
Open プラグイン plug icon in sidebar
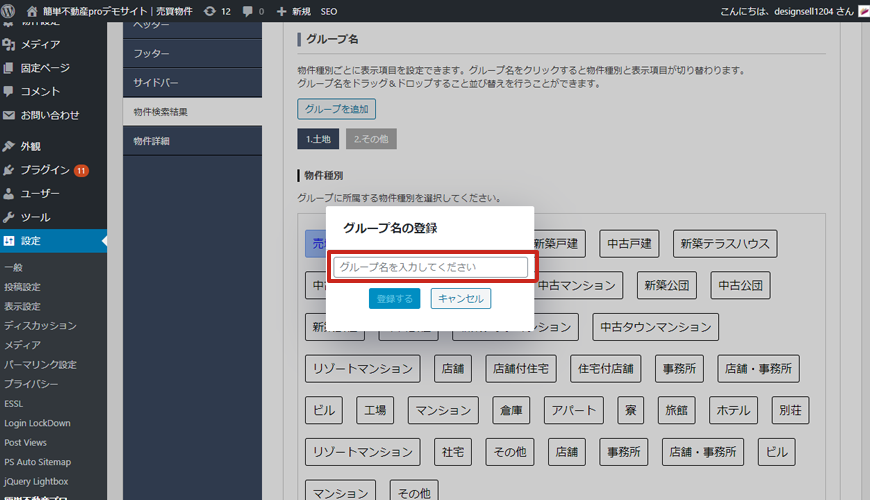pos(9,170)
